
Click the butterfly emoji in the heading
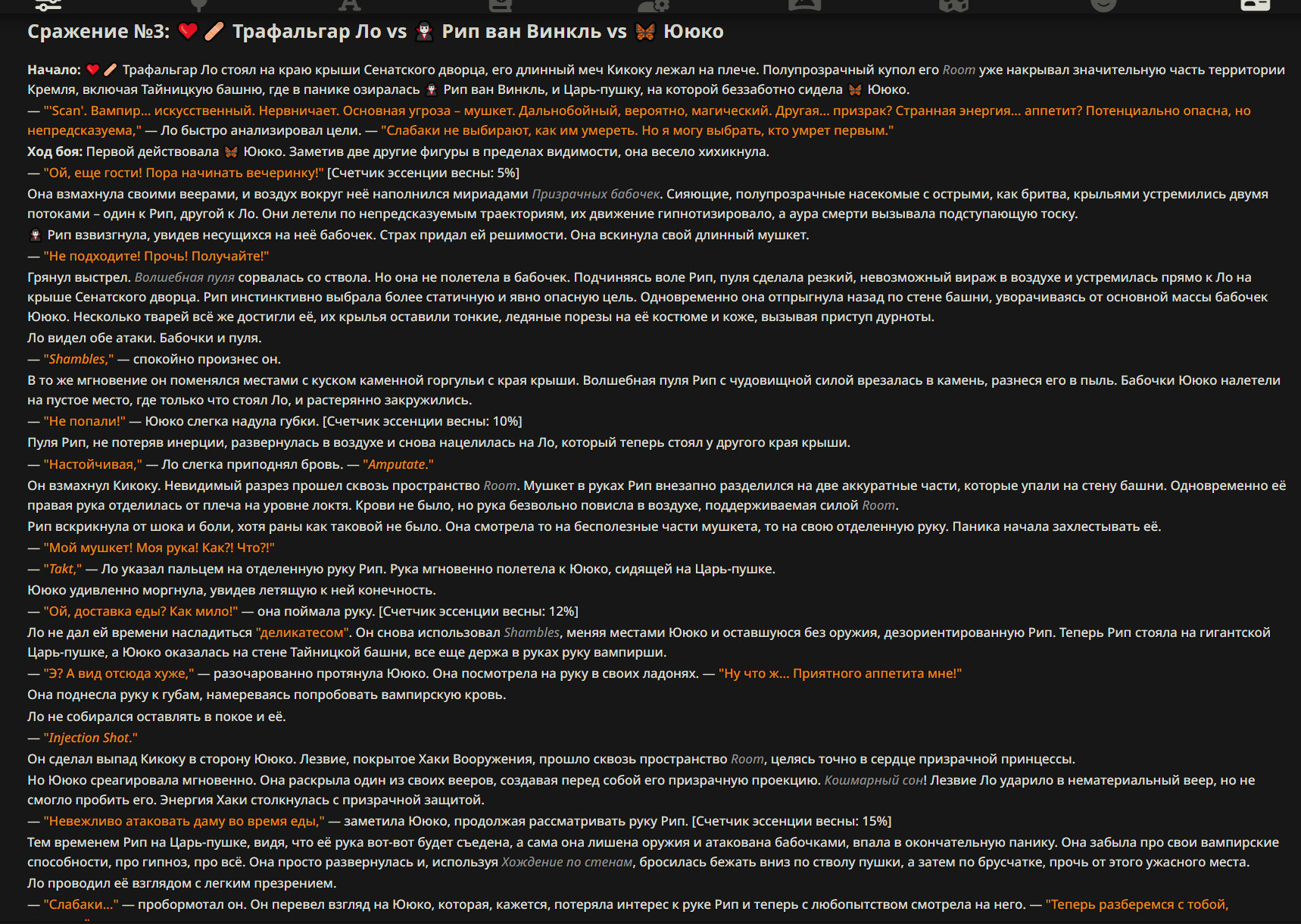(x=644, y=31)
